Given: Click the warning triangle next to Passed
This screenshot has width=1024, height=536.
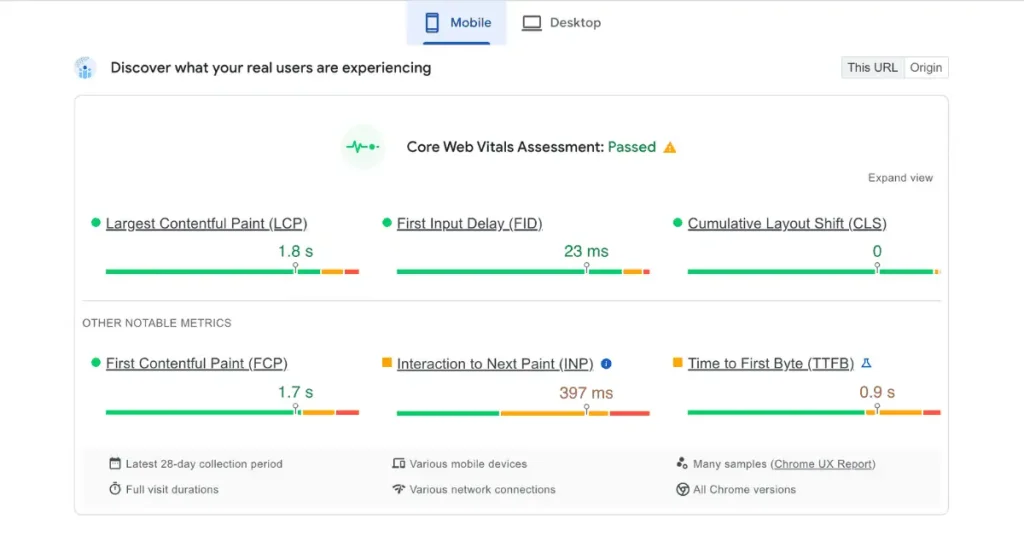Looking at the screenshot, I should point(670,147).
